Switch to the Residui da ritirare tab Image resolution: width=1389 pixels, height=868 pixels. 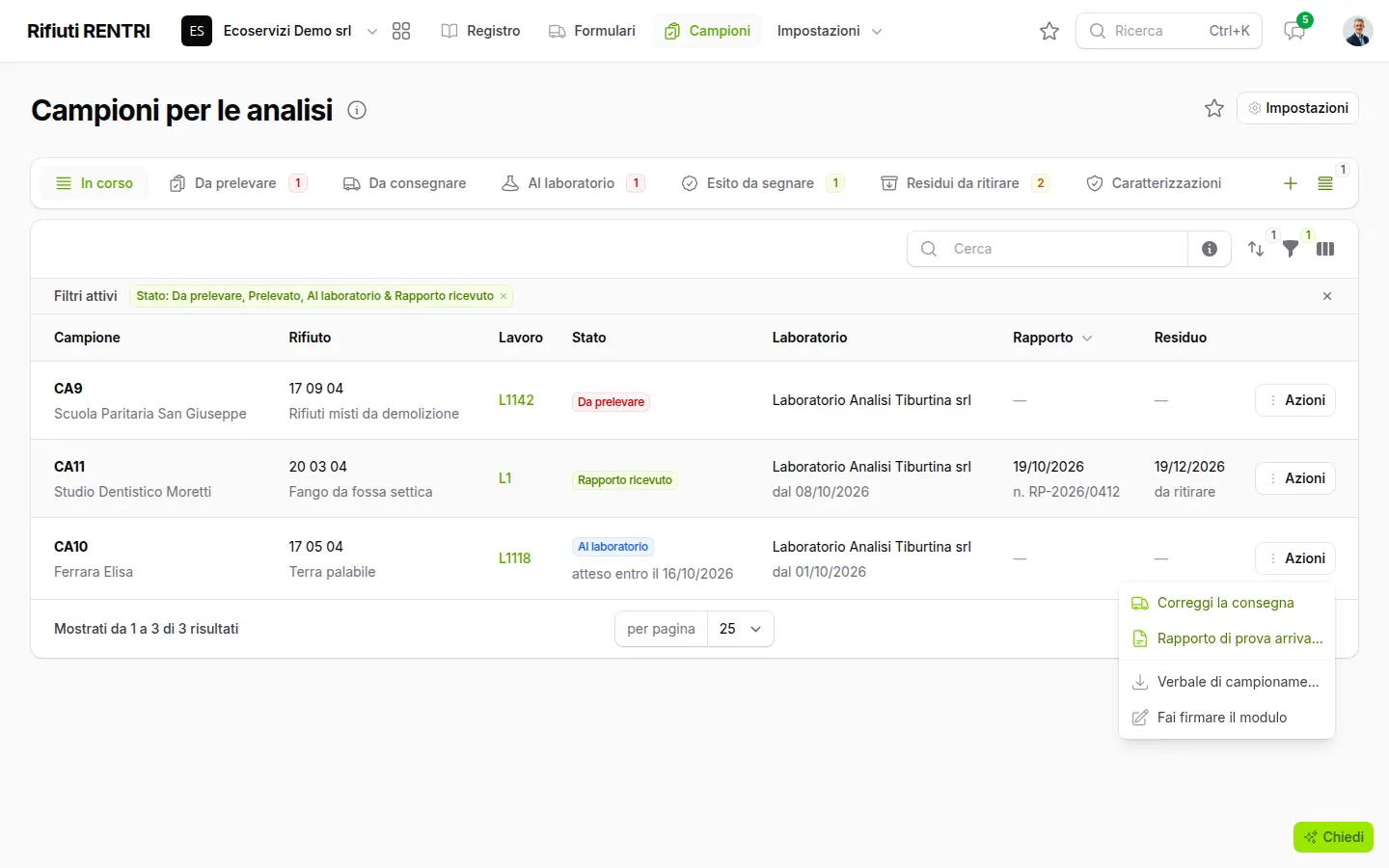click(965, 183)
